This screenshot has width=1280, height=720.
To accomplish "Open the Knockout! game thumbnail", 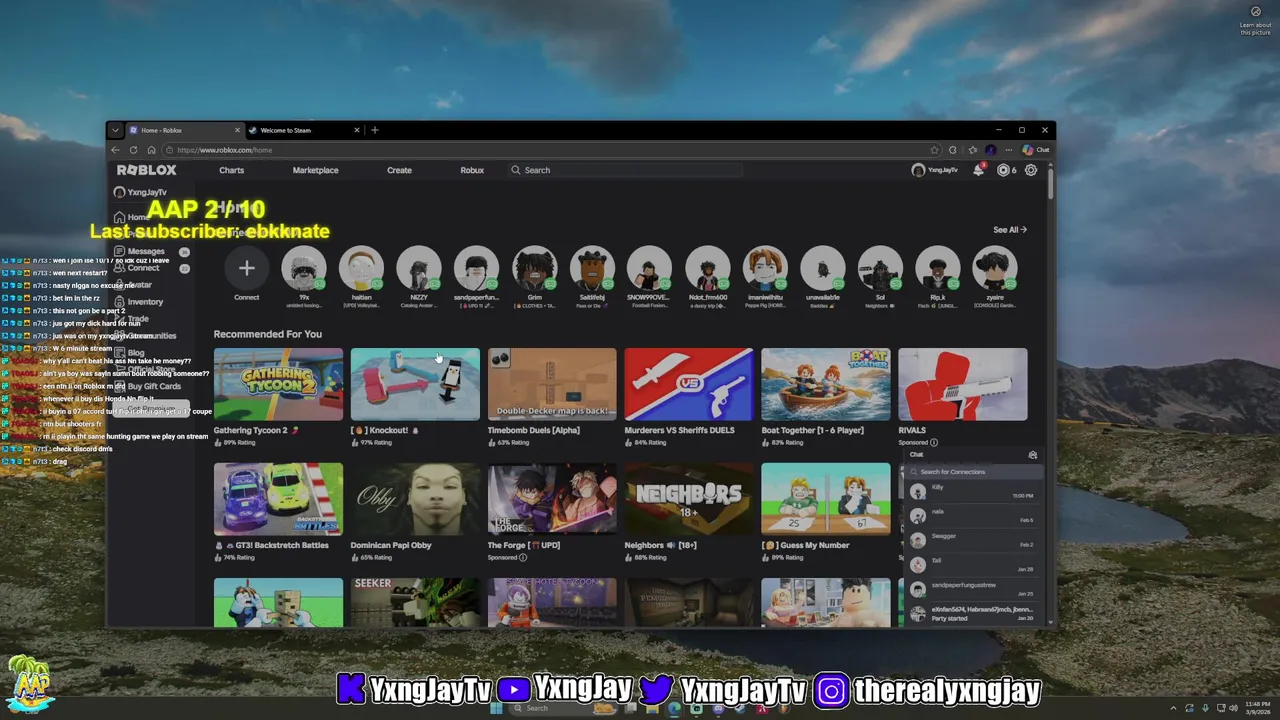I will coord(415,384).
